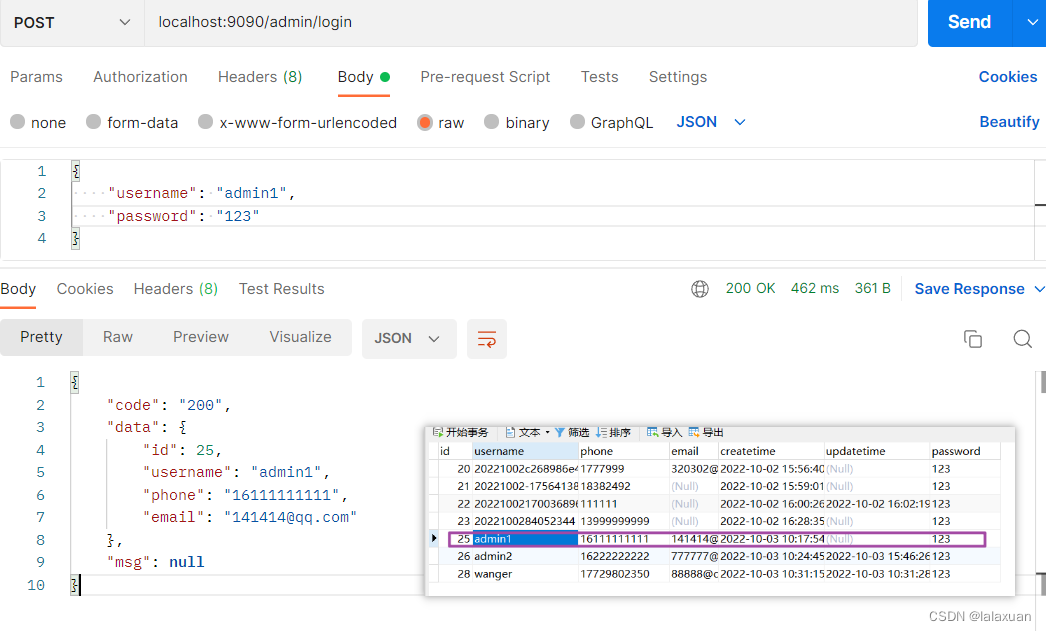Image resolution: width=1046 pixels, height=631 pixels.
Task: Select the Raw view
Action: [x=117, y=337]
